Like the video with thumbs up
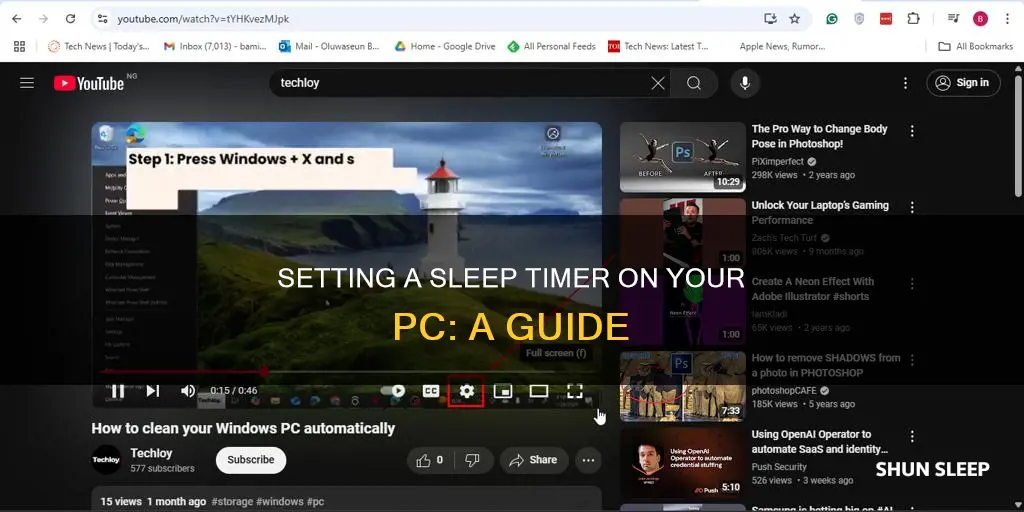This screenshot has width=1024, height=512. point(429,460)
